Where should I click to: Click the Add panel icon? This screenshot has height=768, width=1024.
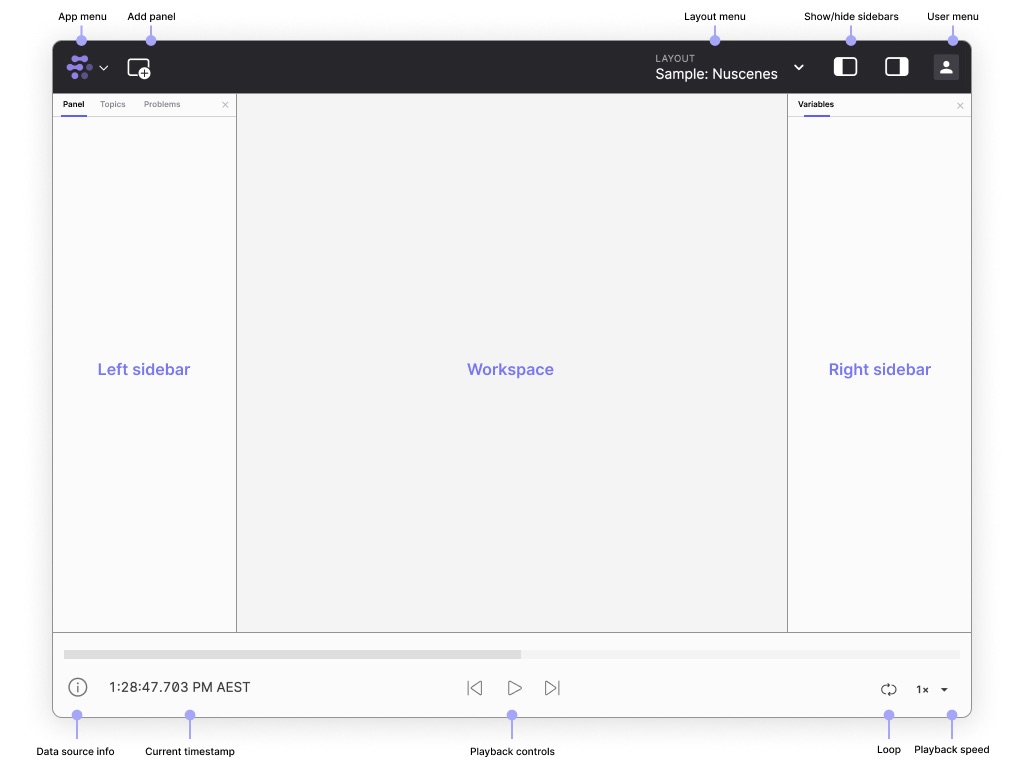(139, 68)
